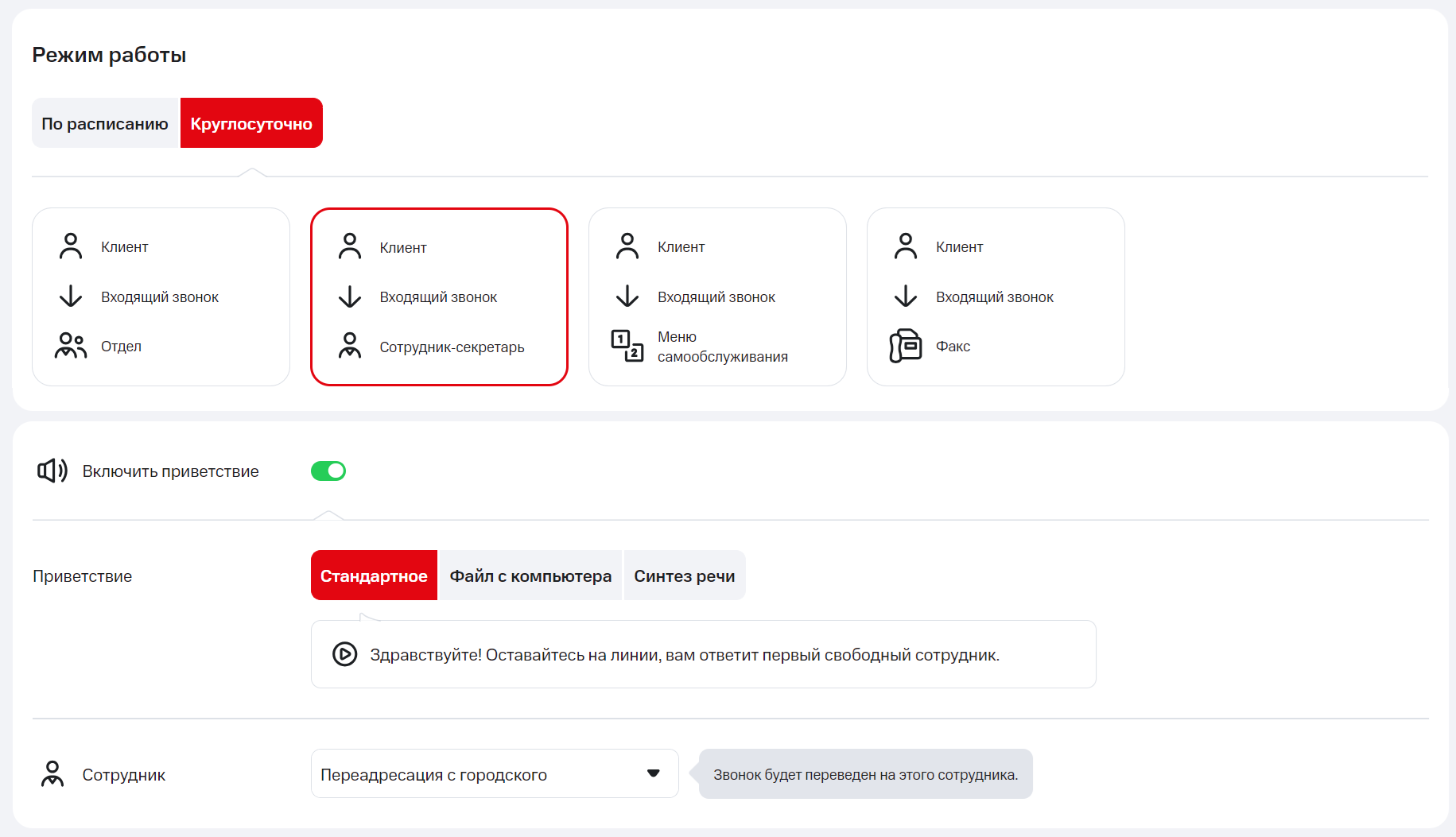The height and width of the screenshot is (837, 1456).
Task: Click the incoming call arrow in Факс card
Action: coord(905,296)
